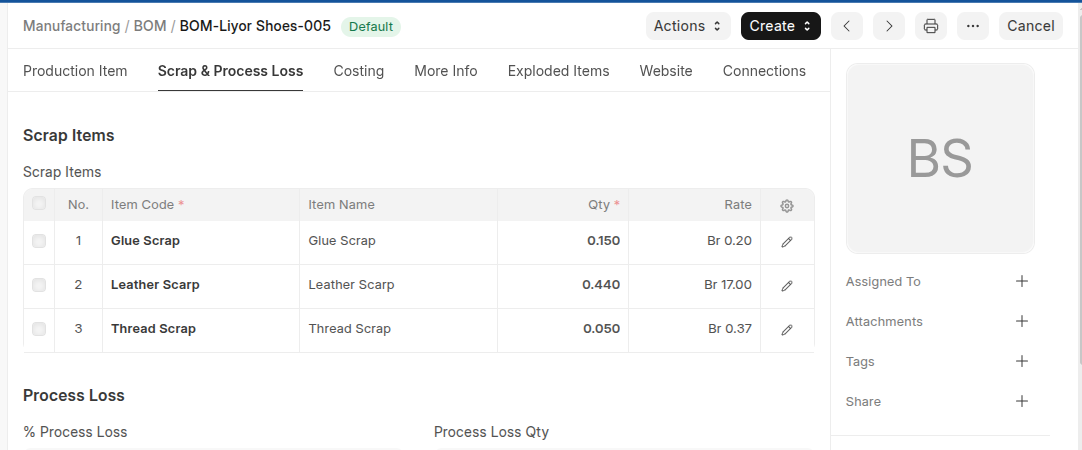
Task: Add an attachment using the plus icon
Action: 1022,322
